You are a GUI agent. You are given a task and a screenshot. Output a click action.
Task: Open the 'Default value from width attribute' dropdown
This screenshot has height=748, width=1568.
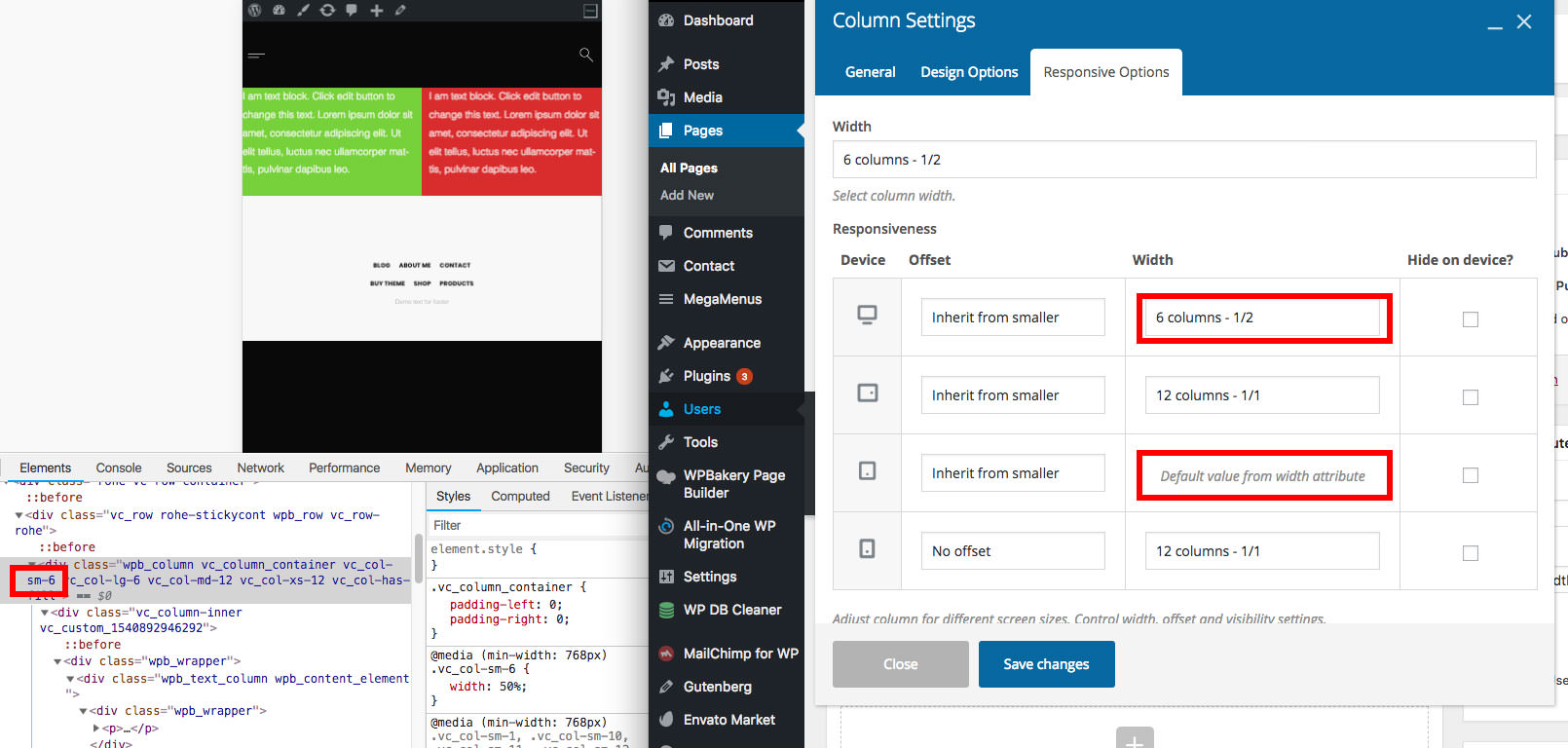(1262, 475)
